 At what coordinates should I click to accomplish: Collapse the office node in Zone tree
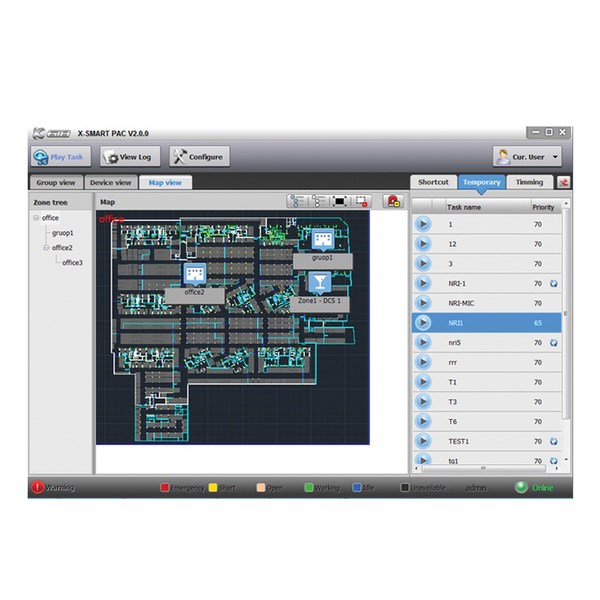tap(36, 218)
